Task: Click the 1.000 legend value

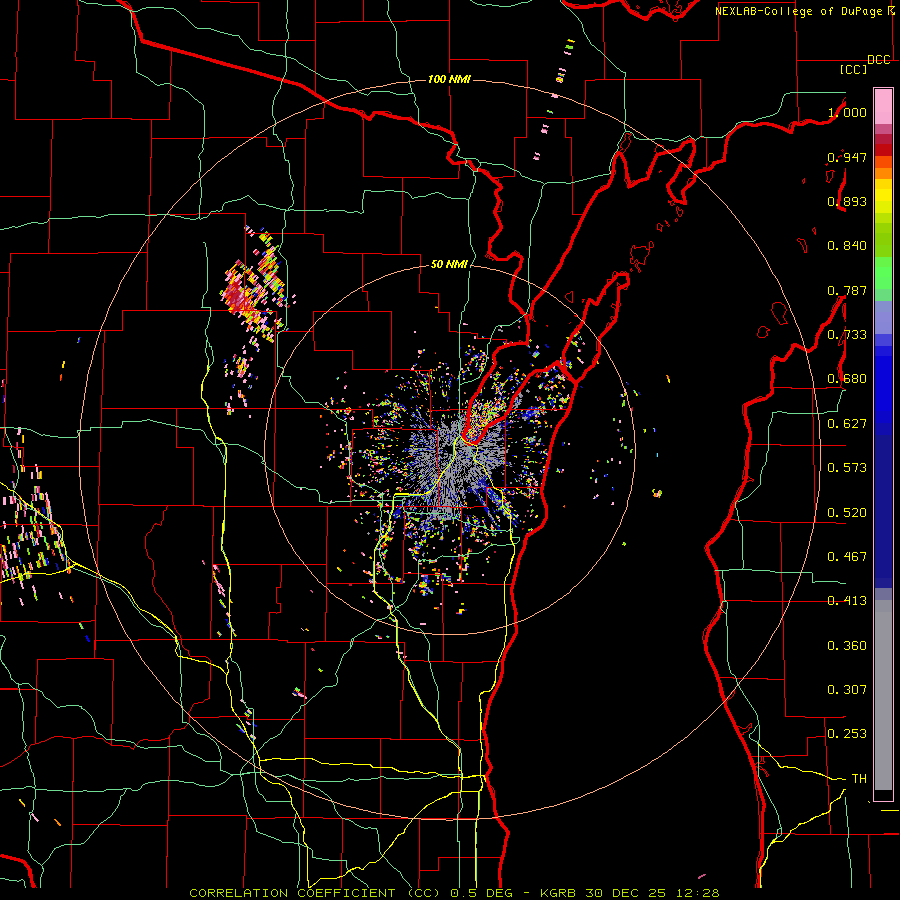Action: click(x=847, y=112)
